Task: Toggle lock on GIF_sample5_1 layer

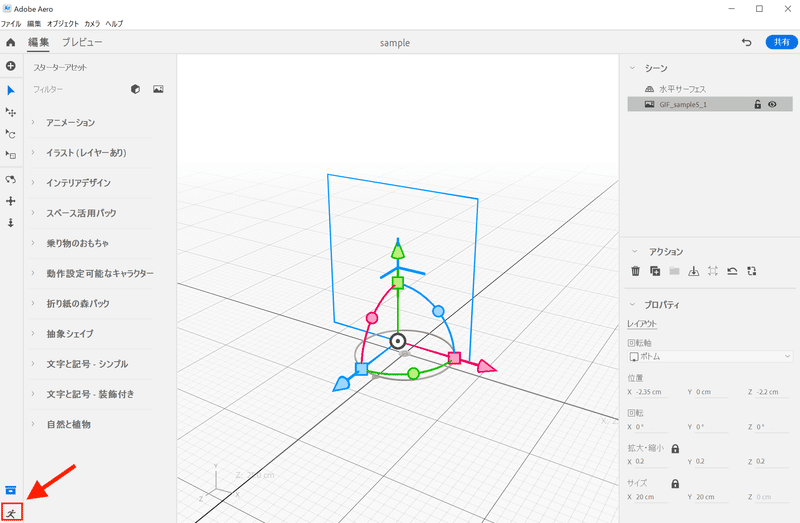Action: [x=758, y=104]
